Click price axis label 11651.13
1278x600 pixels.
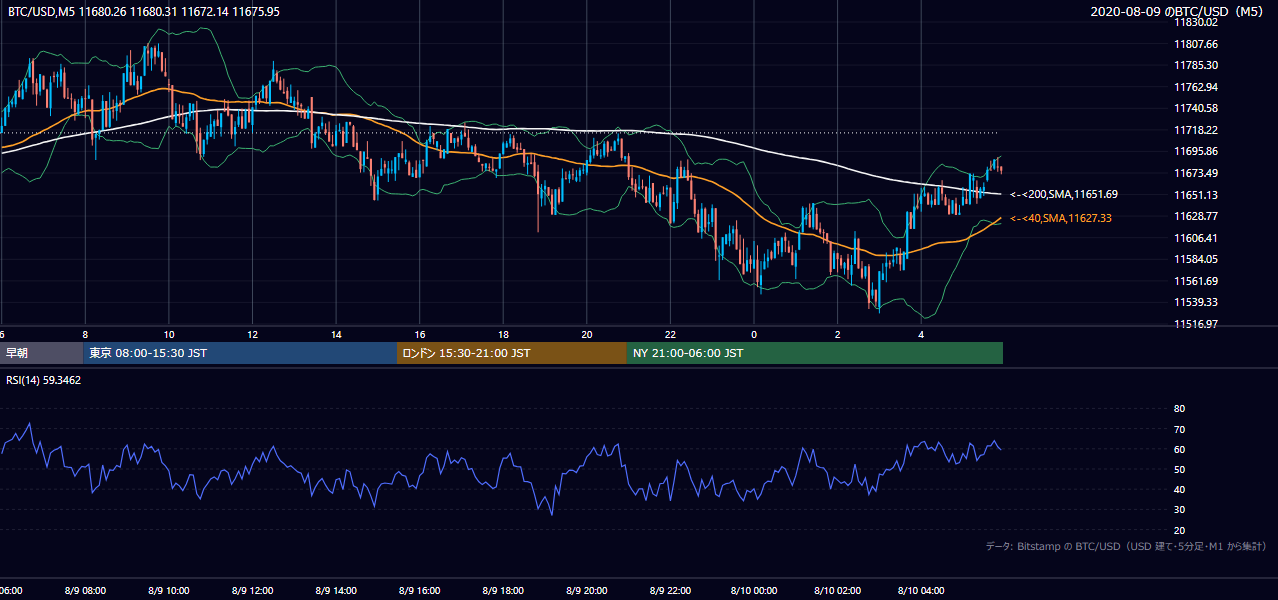1196,195
